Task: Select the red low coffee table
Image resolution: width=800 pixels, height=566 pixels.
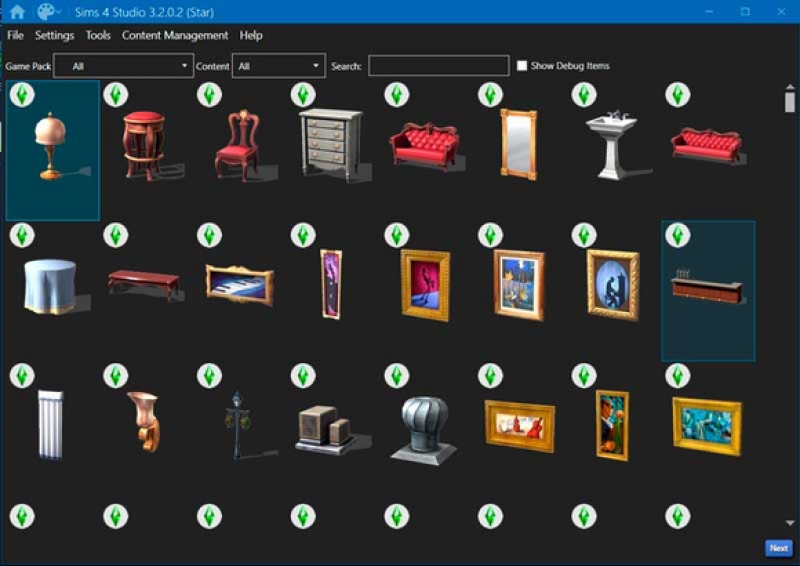Action: 144,285
